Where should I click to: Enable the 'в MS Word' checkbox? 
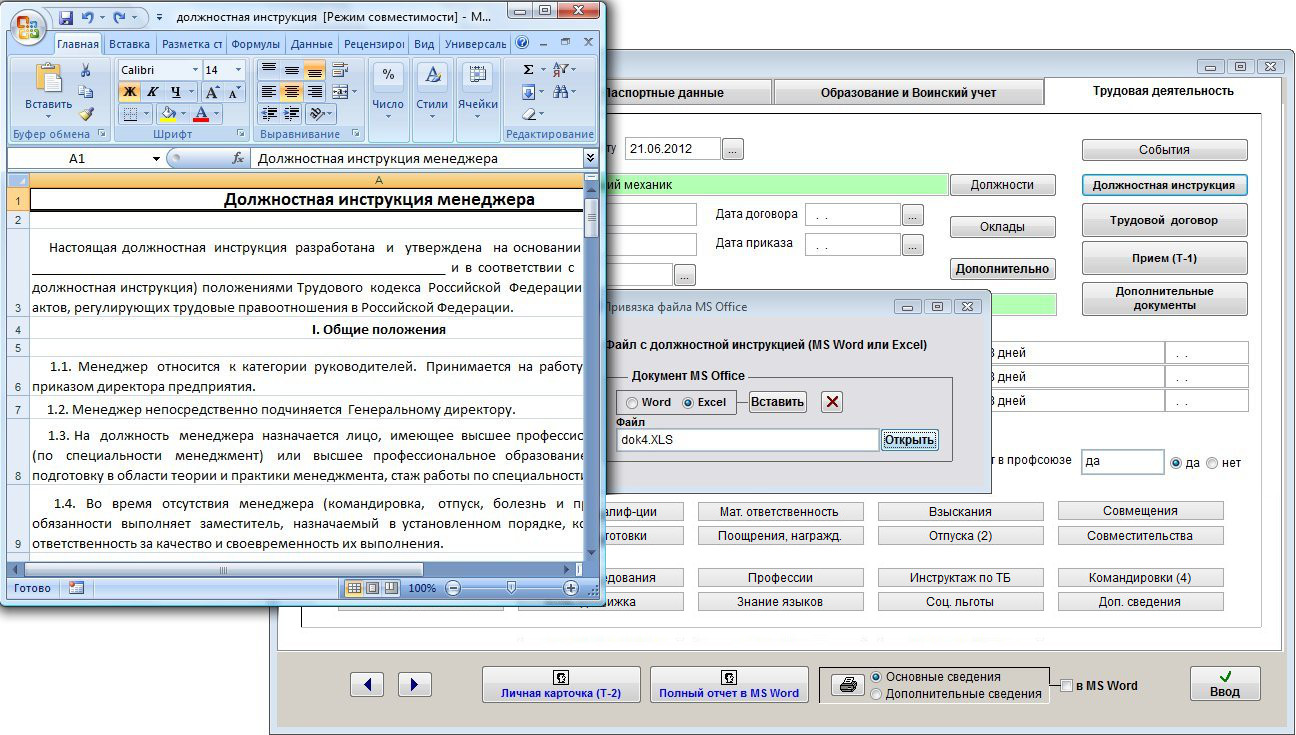pos(1066,686)
